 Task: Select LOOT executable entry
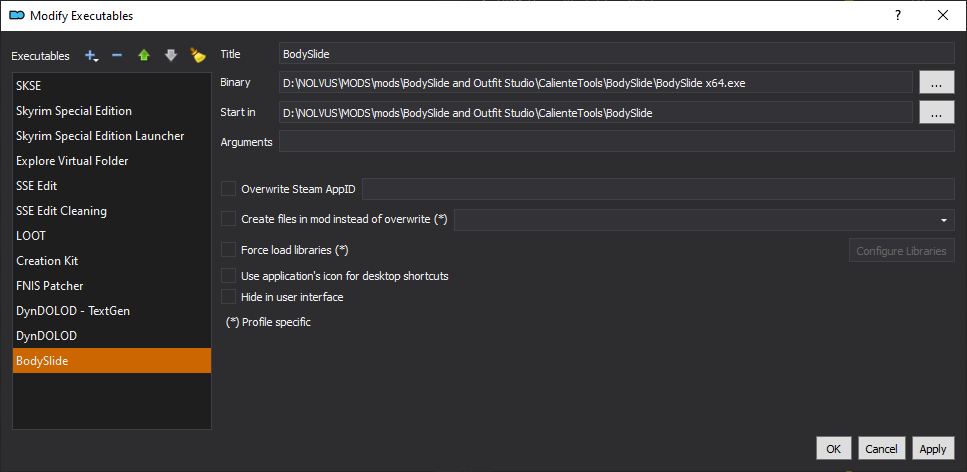112,236
